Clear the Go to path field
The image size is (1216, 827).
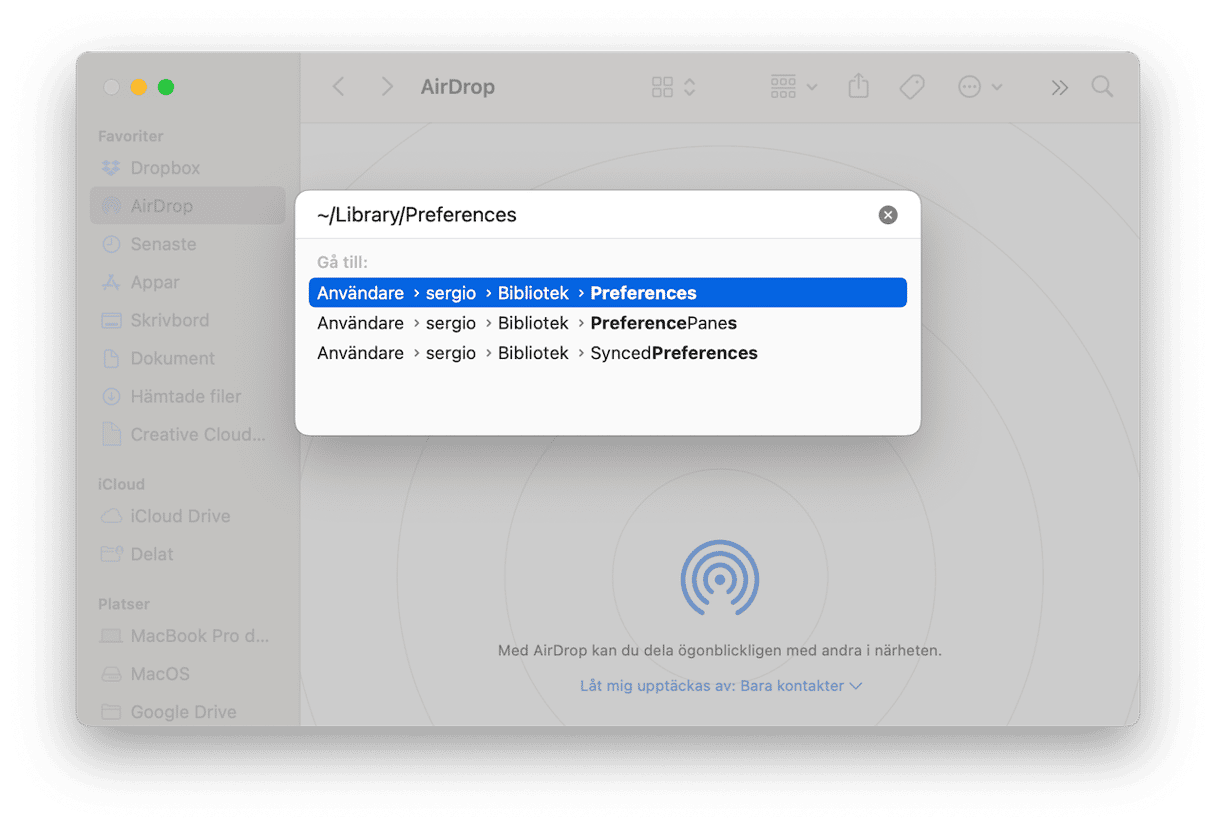pyautogui.click(x=887, y=215)
